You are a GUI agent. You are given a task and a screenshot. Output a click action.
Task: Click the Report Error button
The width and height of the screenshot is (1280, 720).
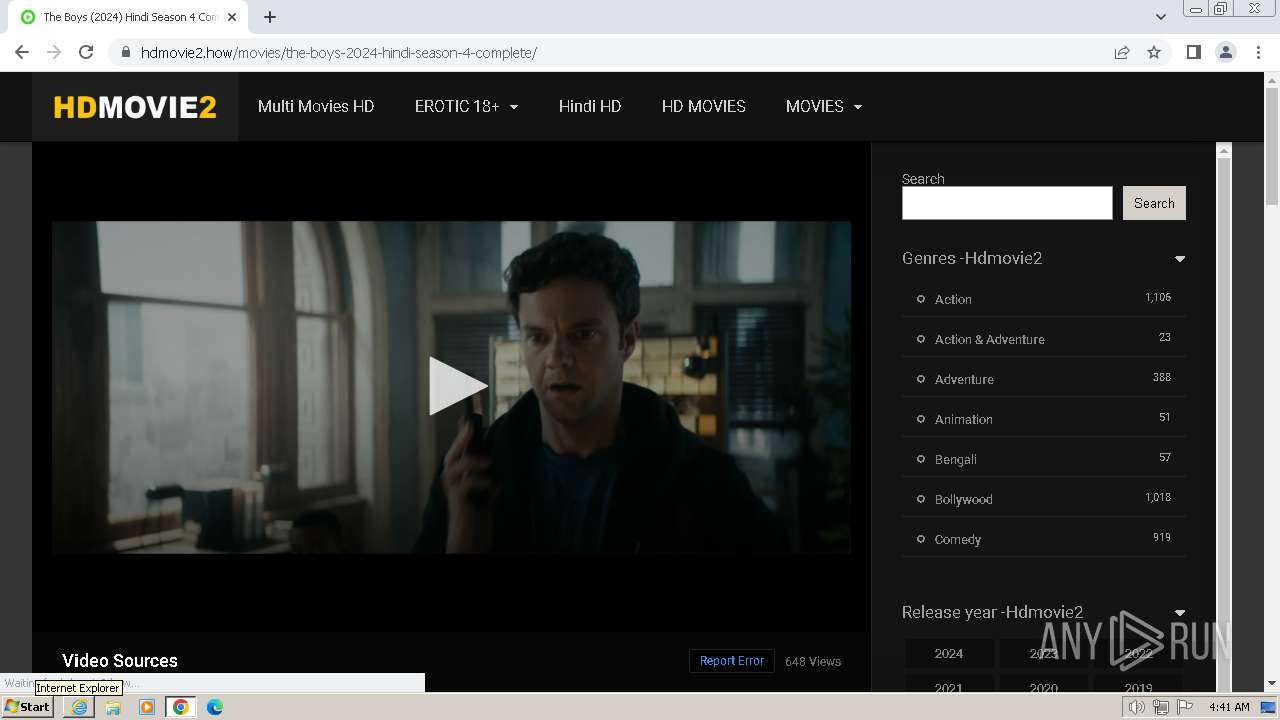coord(732,661)
